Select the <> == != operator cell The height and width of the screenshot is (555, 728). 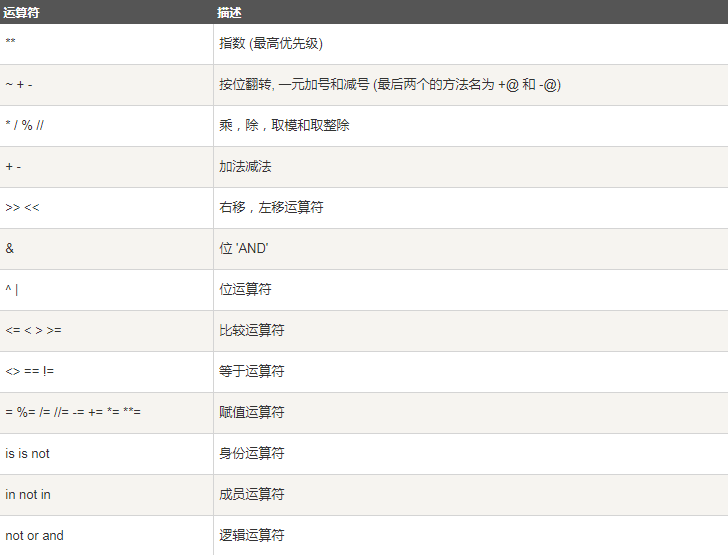(x=30, y=372)
